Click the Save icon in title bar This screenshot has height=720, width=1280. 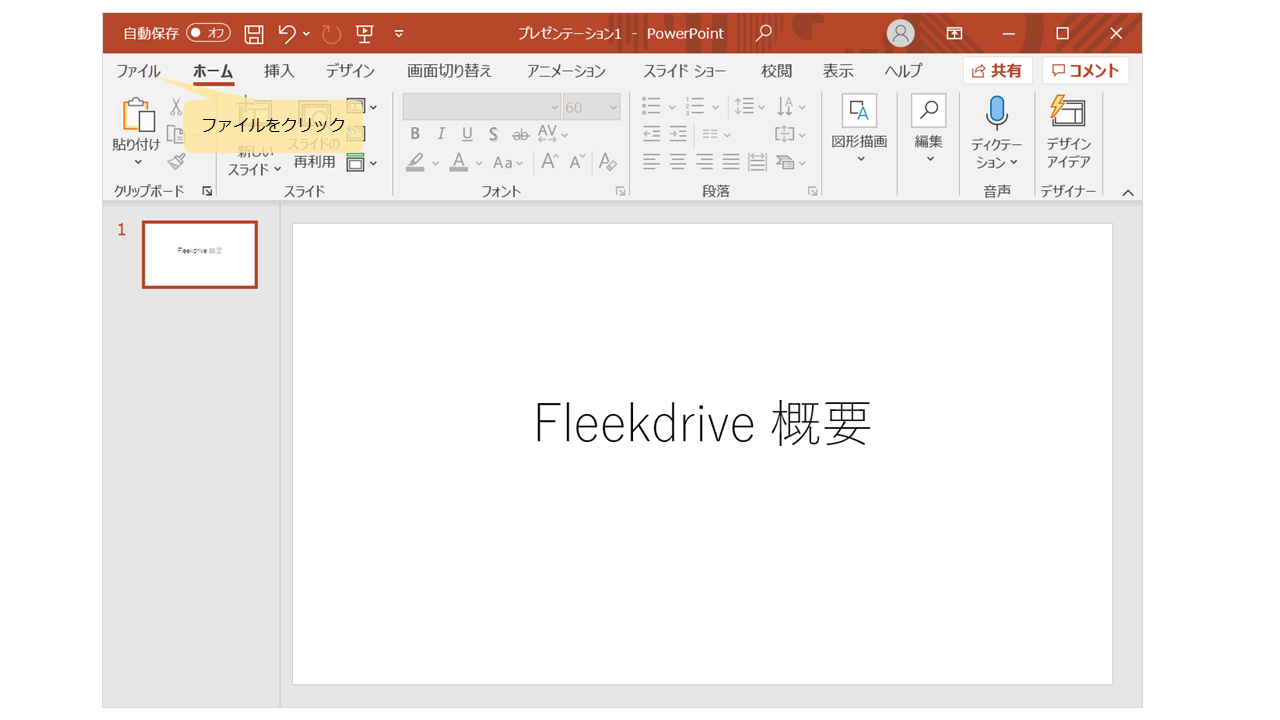[x=254, y=34]
